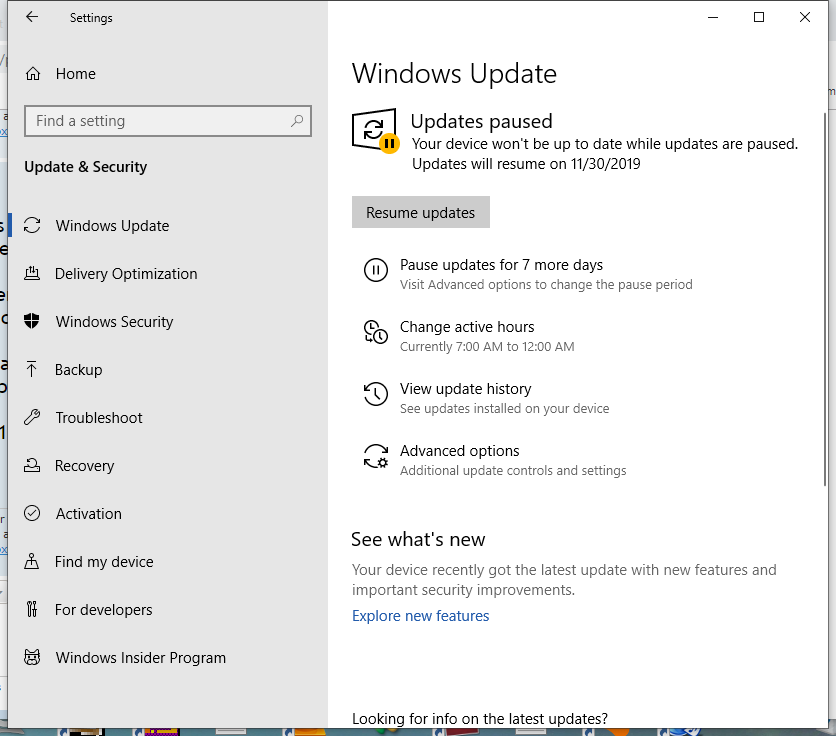The image size is (836, 736).
Task: Click the vertical scrollbar of the update pane
Action: pos(825,299)
